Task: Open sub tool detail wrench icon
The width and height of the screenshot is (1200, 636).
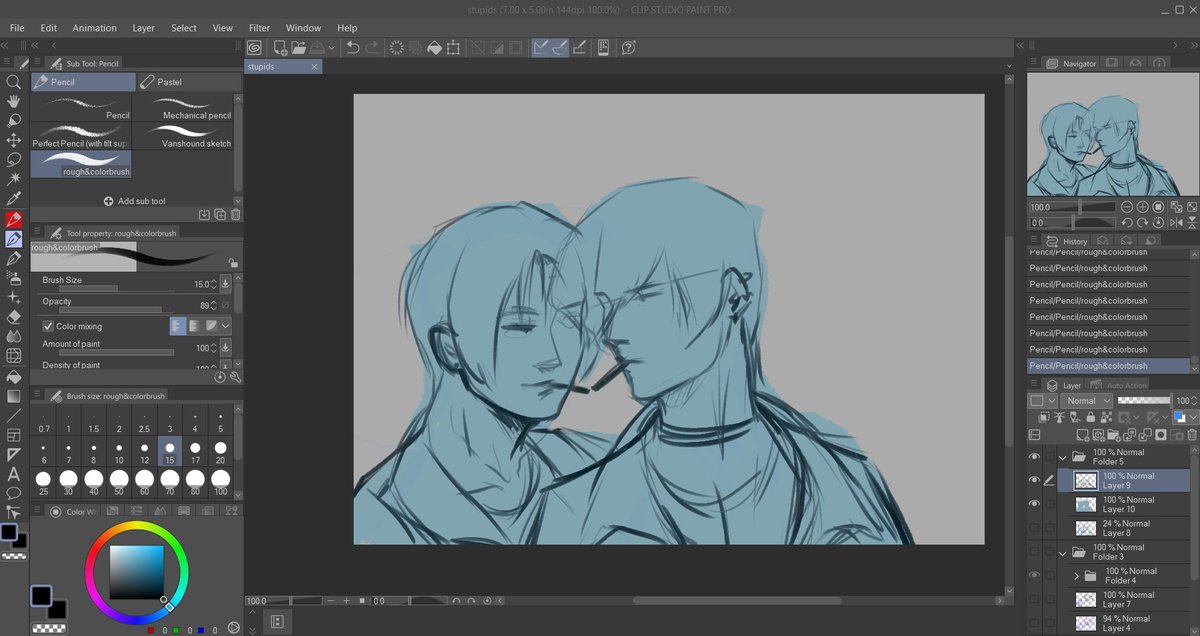Action: coord(236,377)
